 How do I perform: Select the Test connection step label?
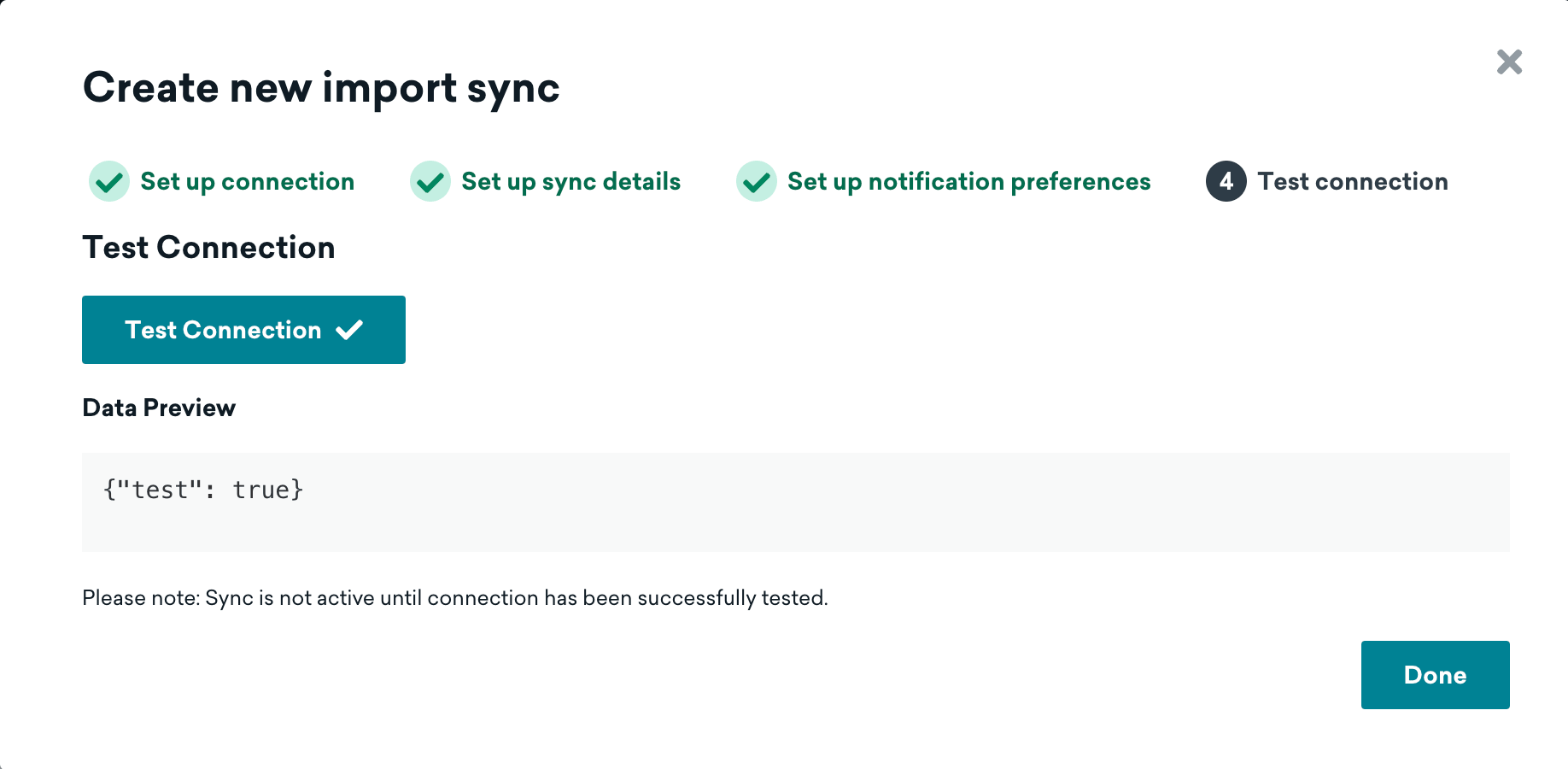(x=1352, y=181)
